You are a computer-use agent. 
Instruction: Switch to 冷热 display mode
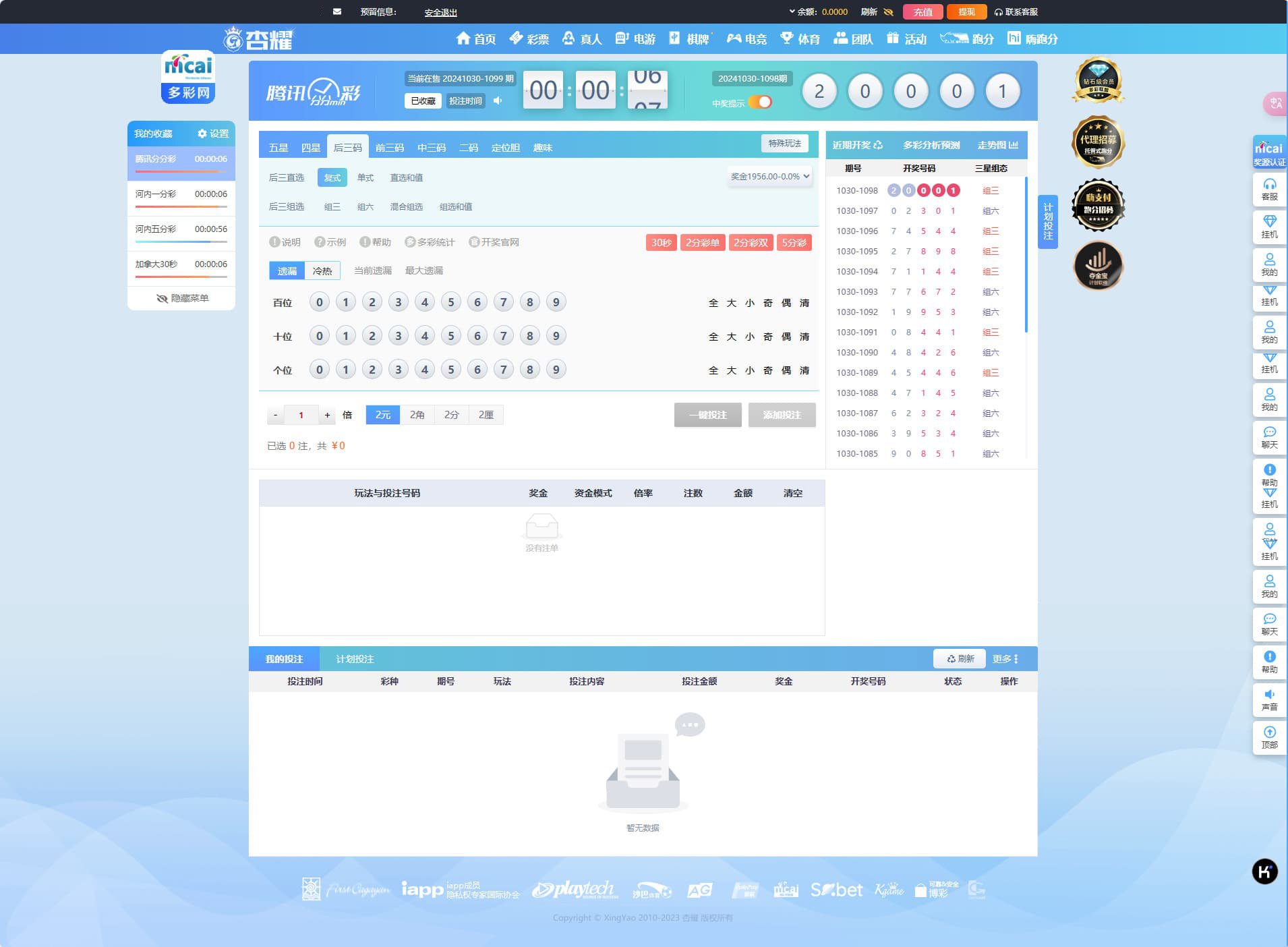click(x=322, y=270)
